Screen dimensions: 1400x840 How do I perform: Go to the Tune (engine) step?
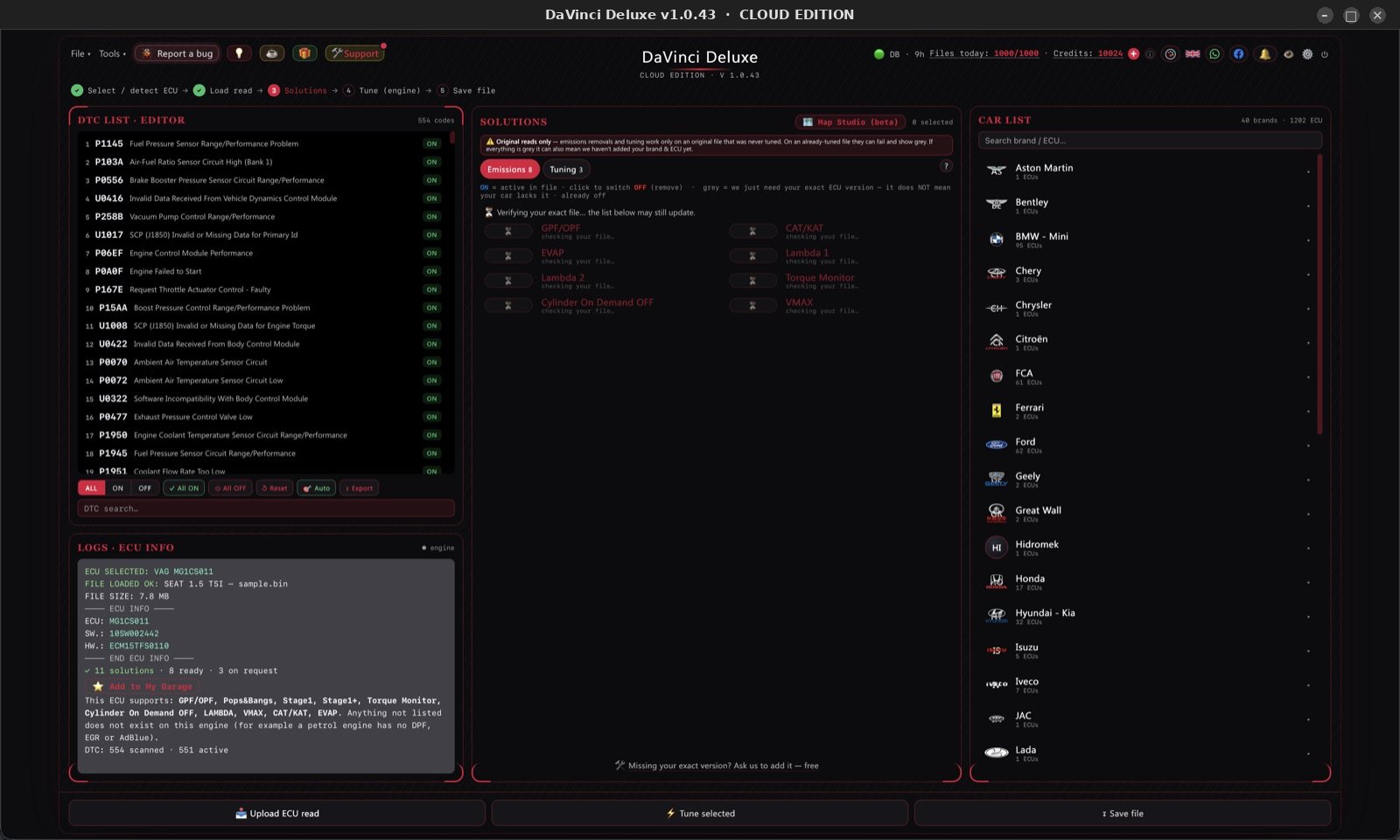(381, 90)
